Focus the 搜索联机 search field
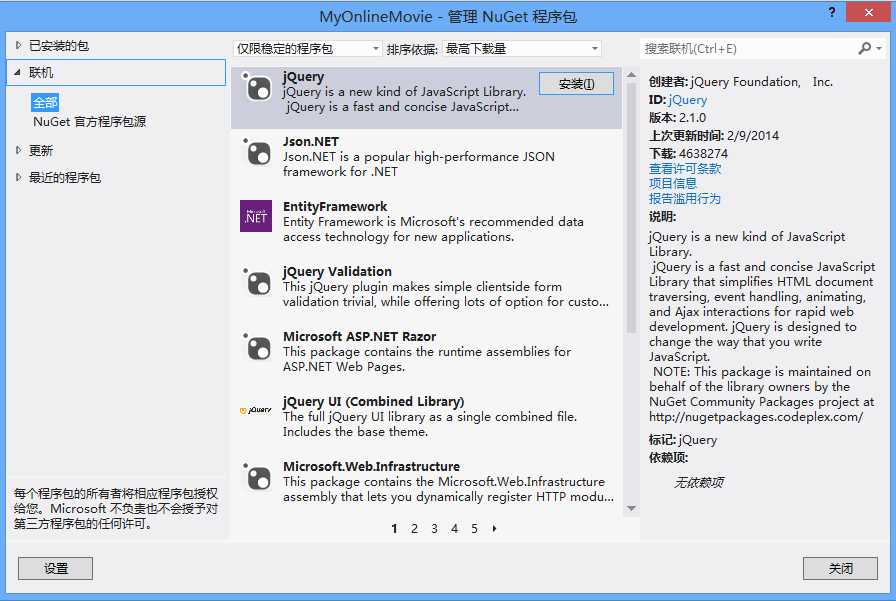The width and height of the screenshot is (896, 601). click(749, 49)
